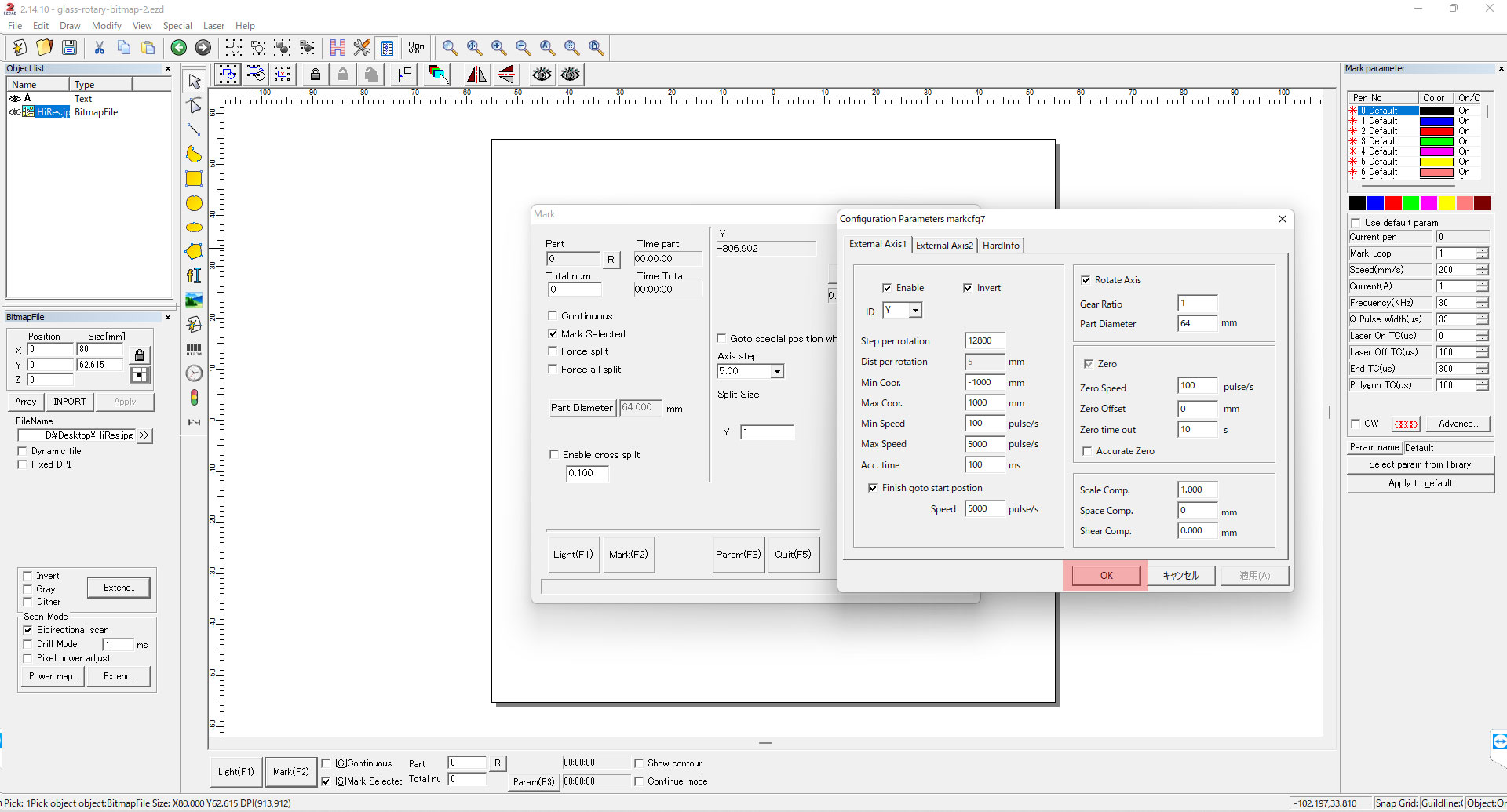Screen dimensions: 1507x812
Task: Click the Hatch tool icon in toolbar
Action: point(338,48)
